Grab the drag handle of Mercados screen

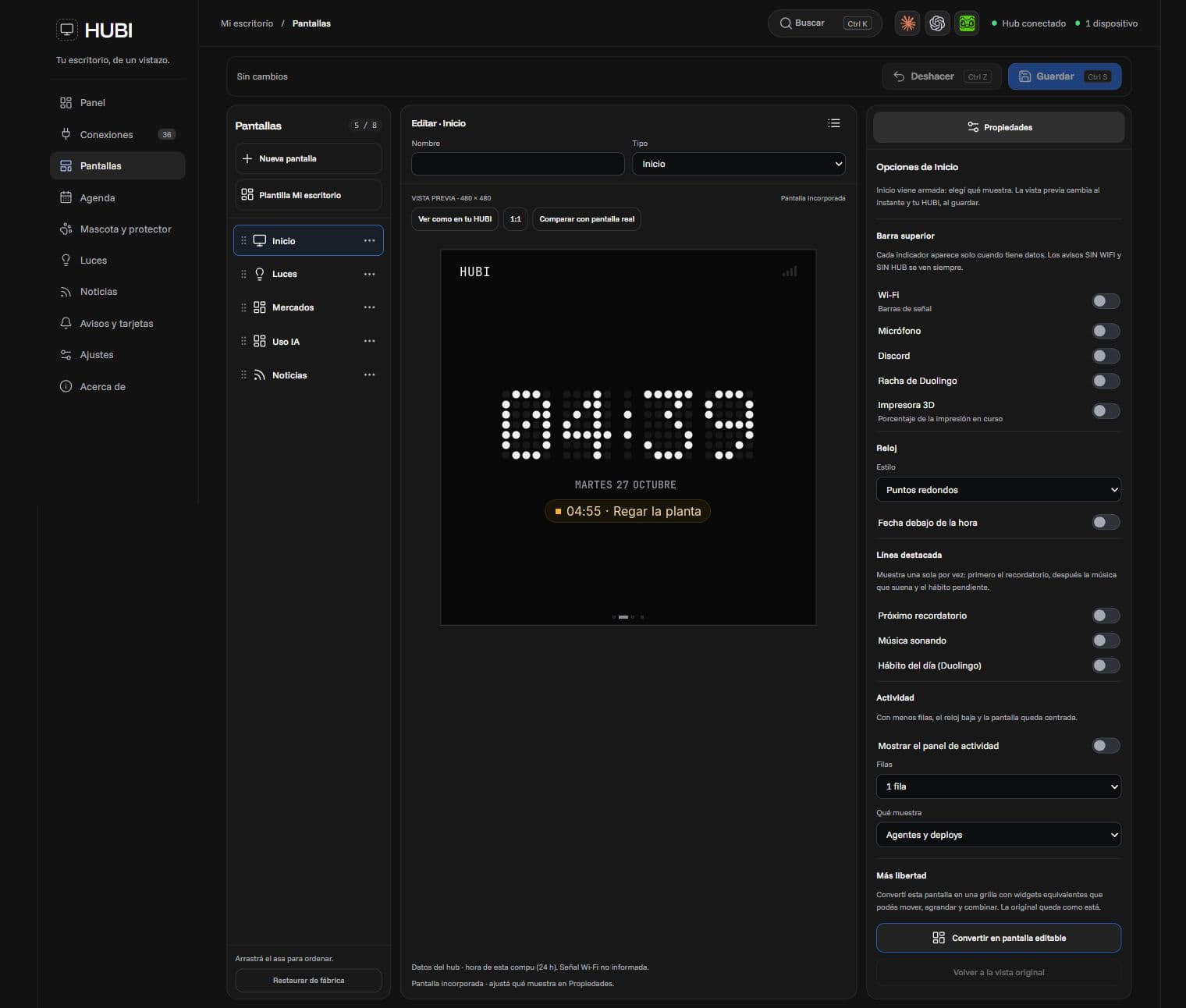pyautogui.click(x=243, y=307)
